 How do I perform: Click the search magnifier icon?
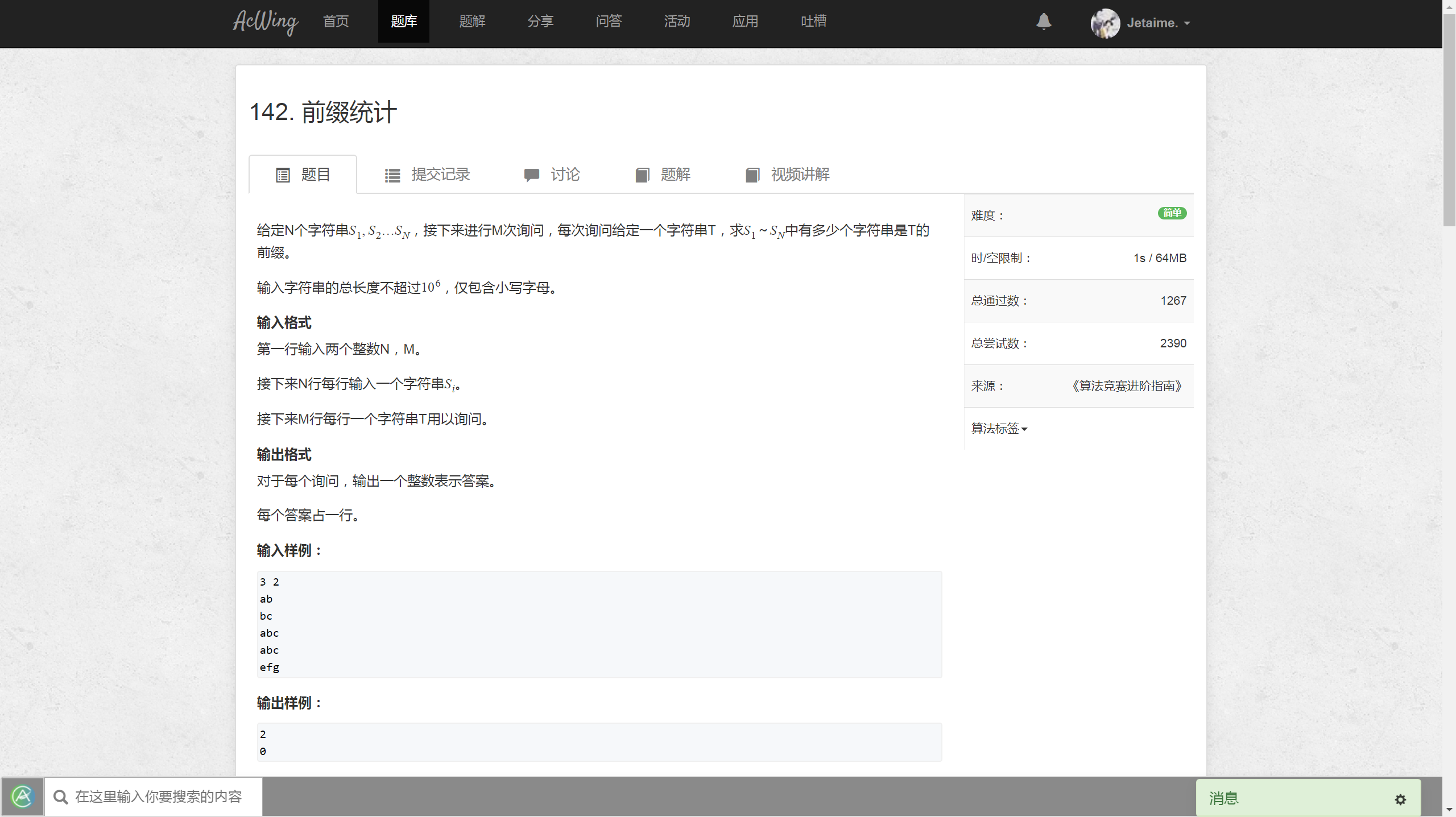tap(60, 797)
